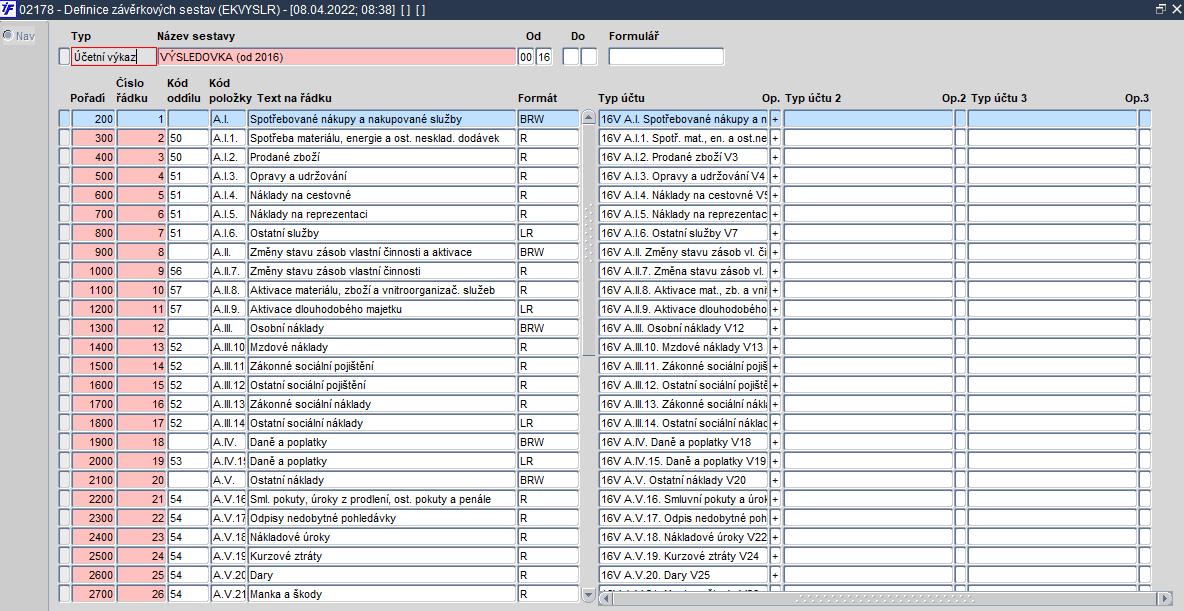Click the Formulář input field
This screenshot has width=1184, height=611.
click(x=666, y=57)
